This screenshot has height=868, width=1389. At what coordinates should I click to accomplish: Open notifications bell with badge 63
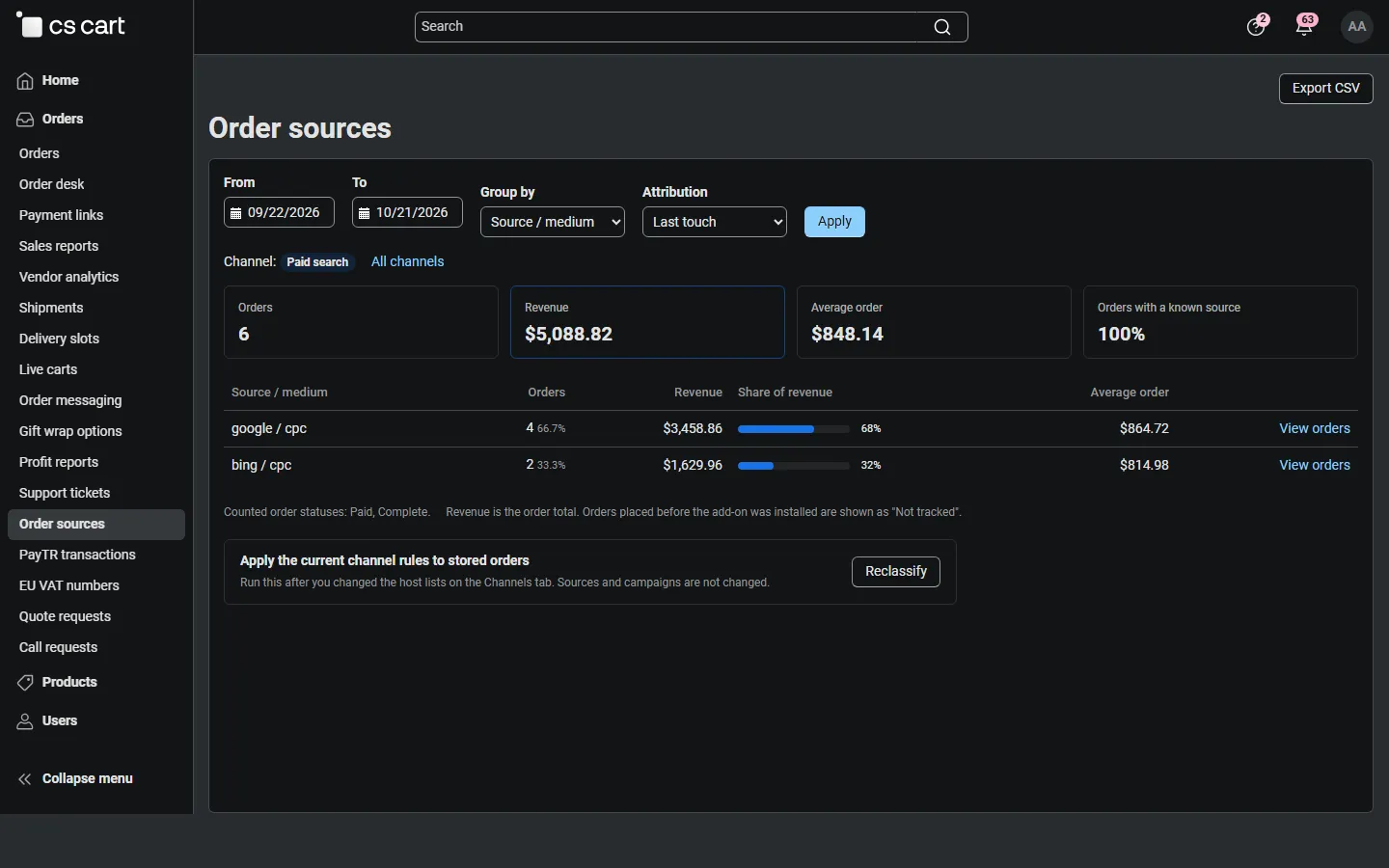point(1306,26)
